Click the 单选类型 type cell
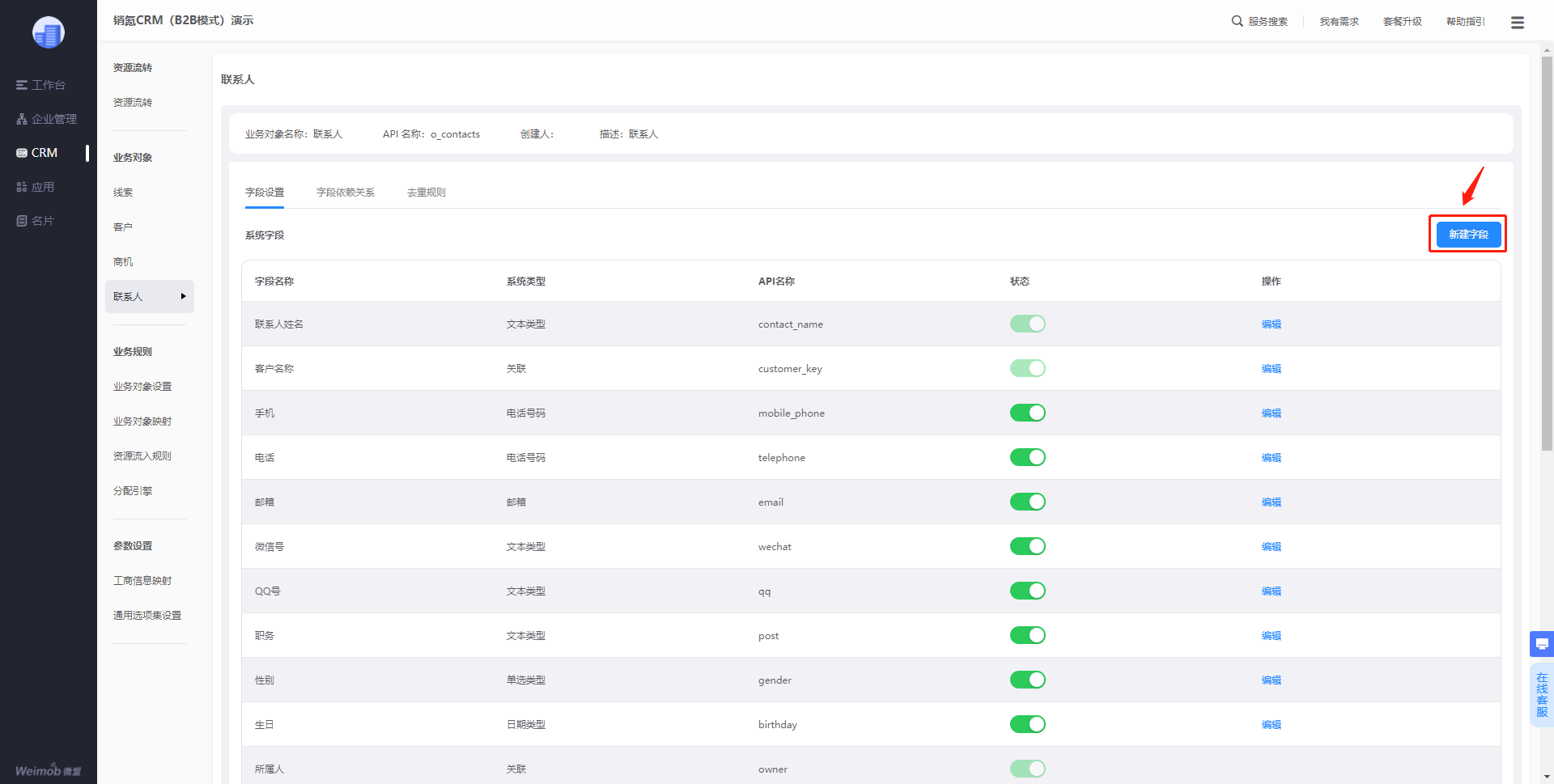 click(x=526, y=680)
